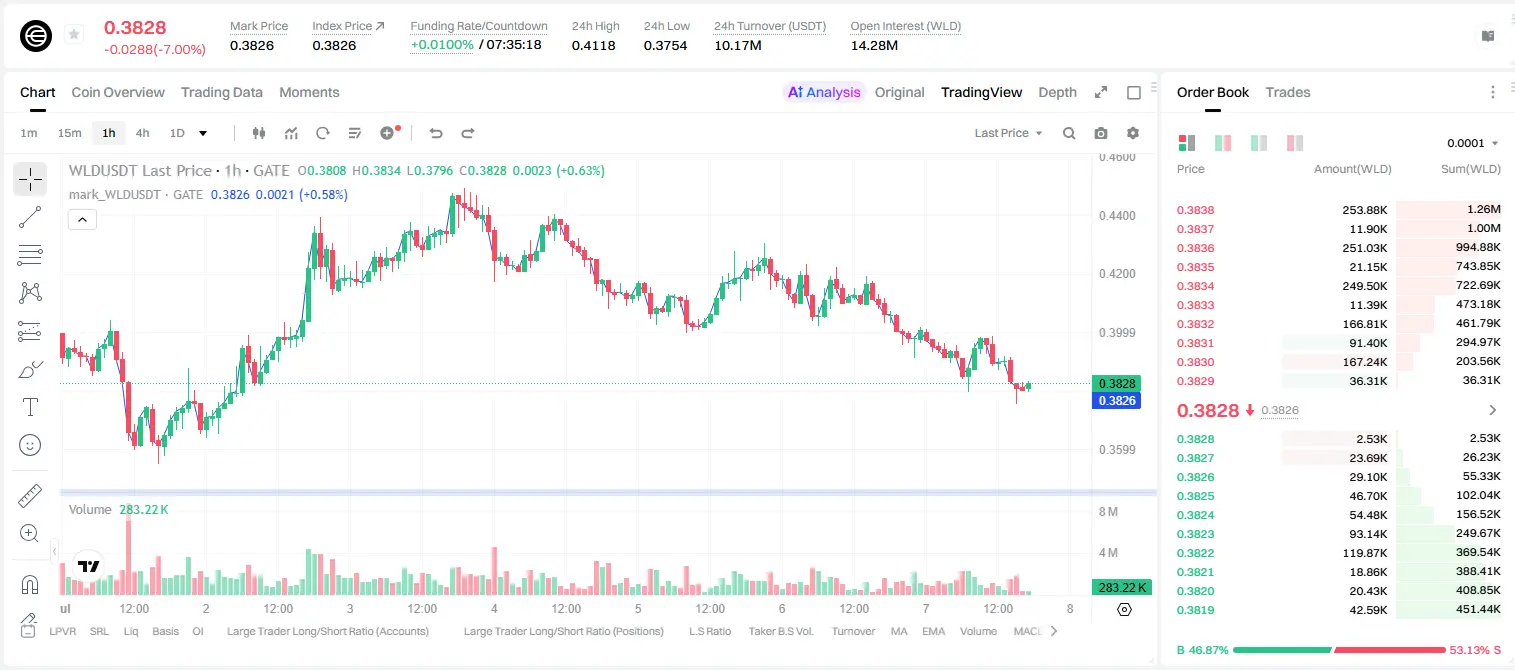The width and height of the screenshot is (1515, 670).
Task: Click the Volume indicator at bottom bar
Action: [x=978, y=631]
